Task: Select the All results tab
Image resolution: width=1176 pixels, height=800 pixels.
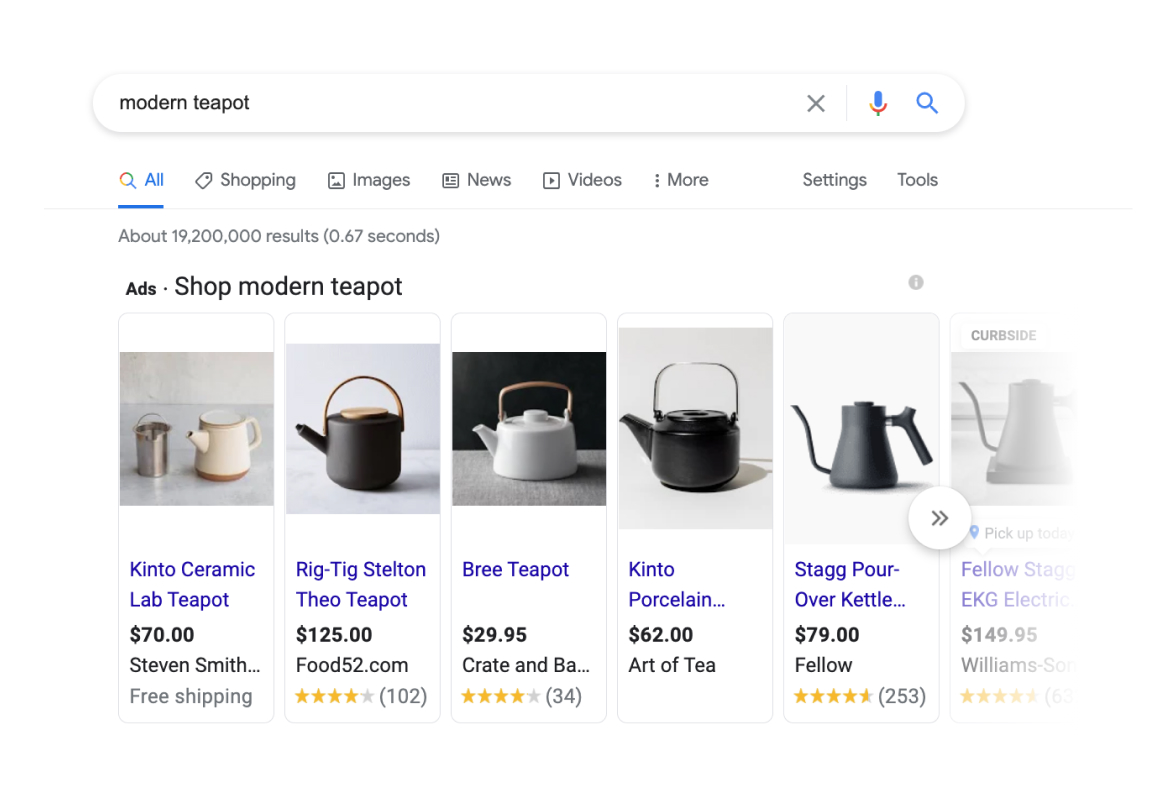Action: [x=142, y=180]
